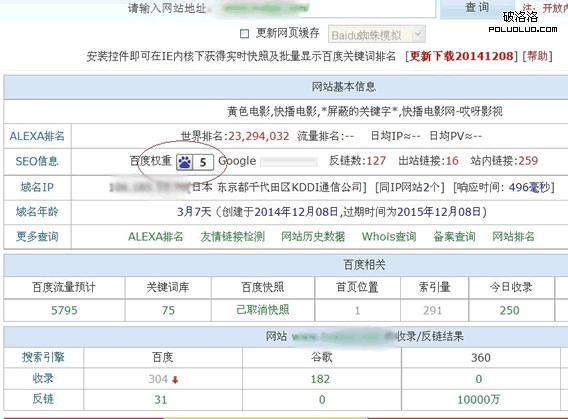This screenshot has height=419, width=568.
Task: Open the 帮助 link
Action: coord(537,56)
